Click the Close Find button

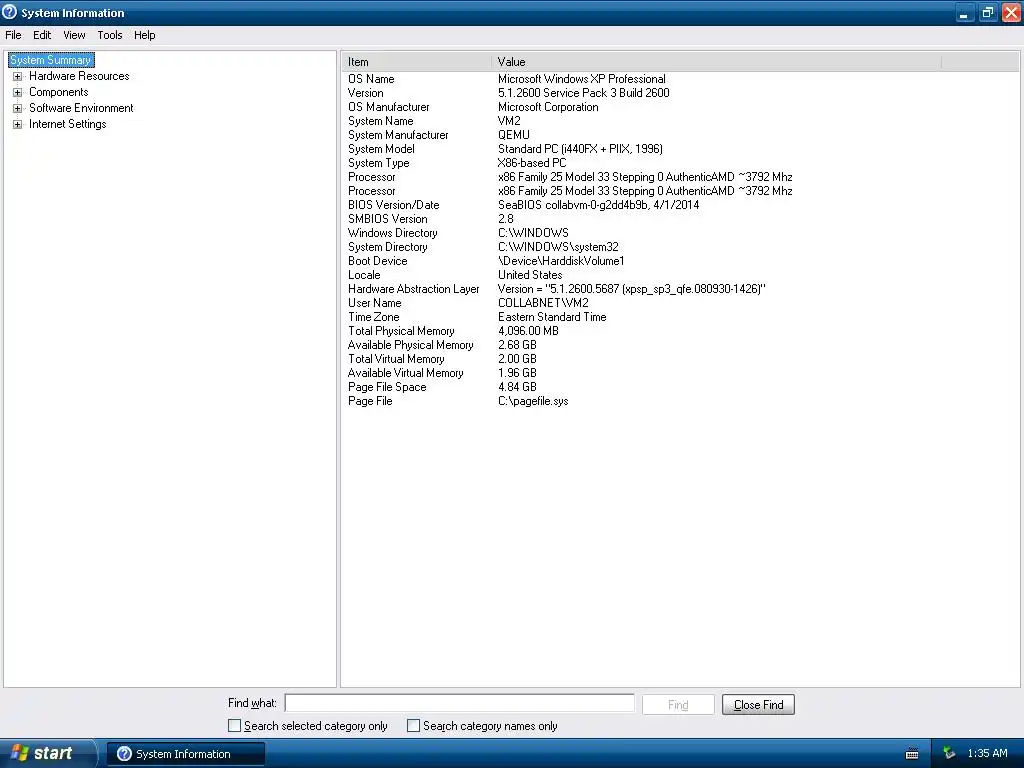(758, 705)
